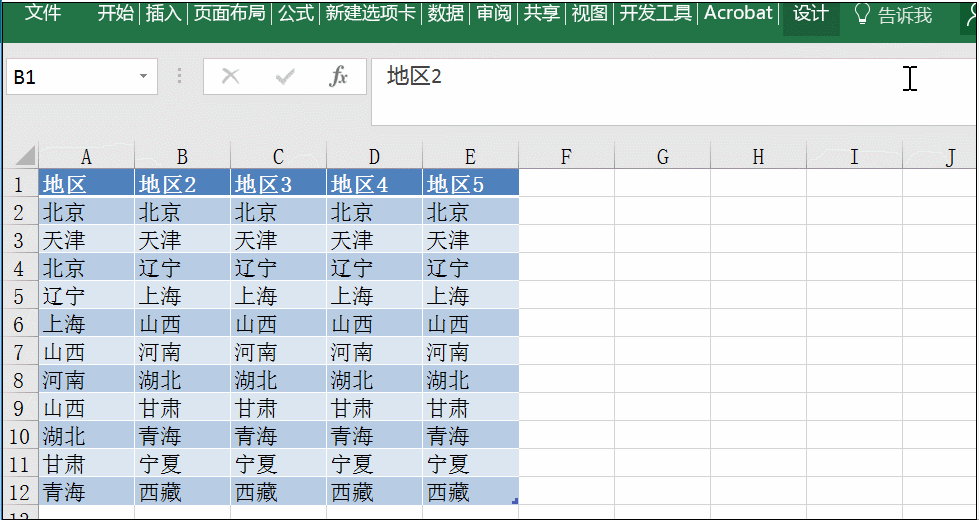
Task: Click the Name Box showing B1
Action: click(82, 77)
